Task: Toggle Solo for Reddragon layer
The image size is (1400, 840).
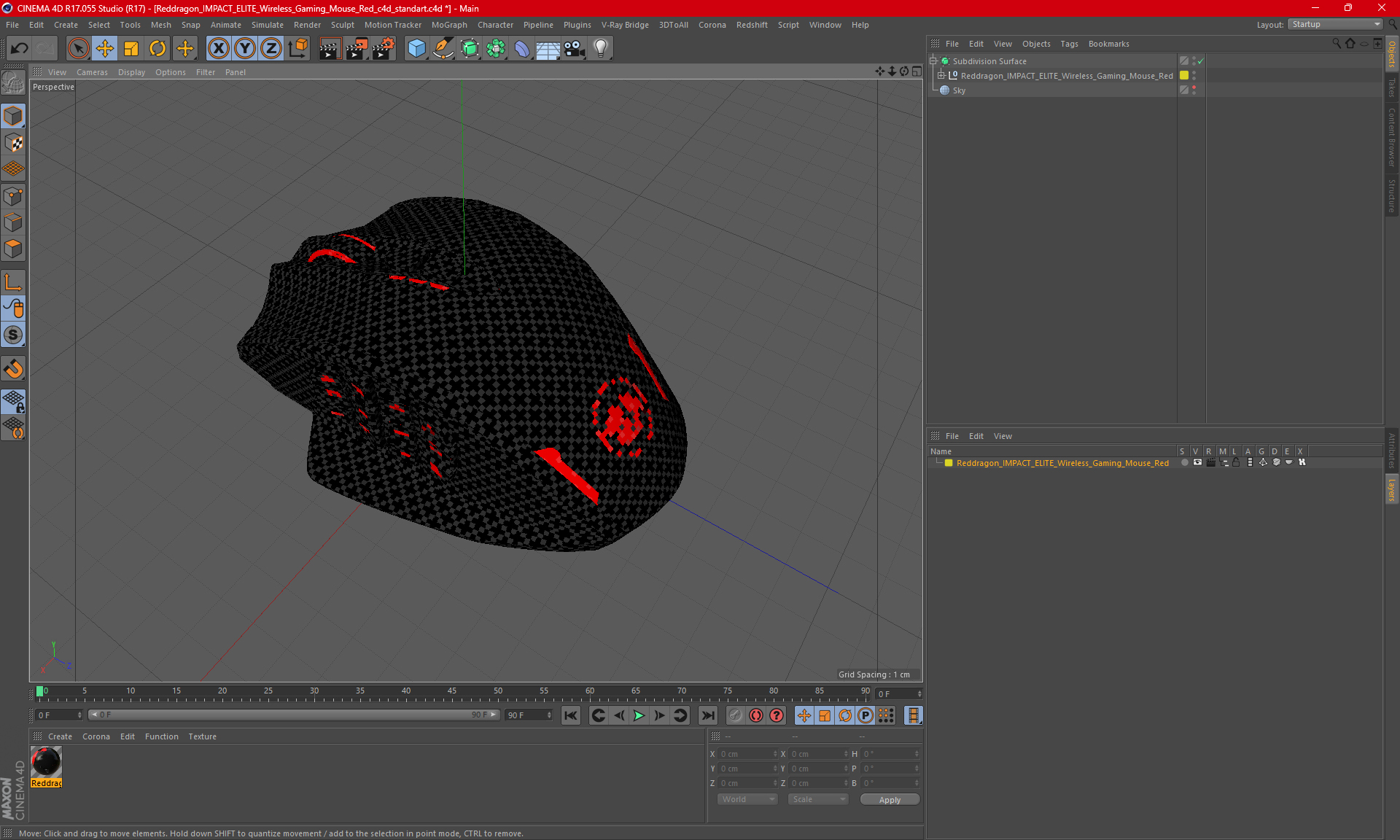Action: click(1184, 462)
